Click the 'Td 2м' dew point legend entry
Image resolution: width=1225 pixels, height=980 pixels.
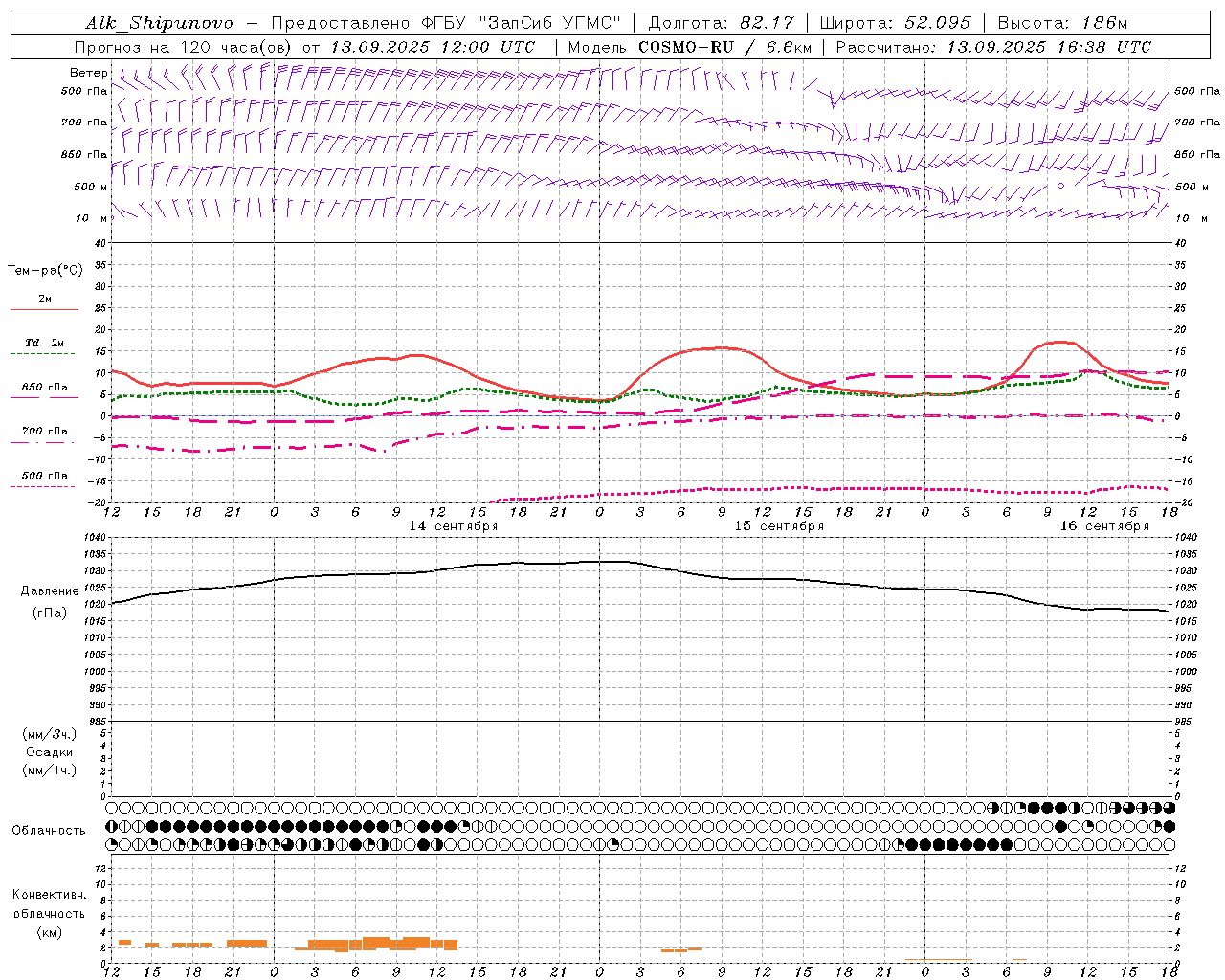click(x=45, y=343)
